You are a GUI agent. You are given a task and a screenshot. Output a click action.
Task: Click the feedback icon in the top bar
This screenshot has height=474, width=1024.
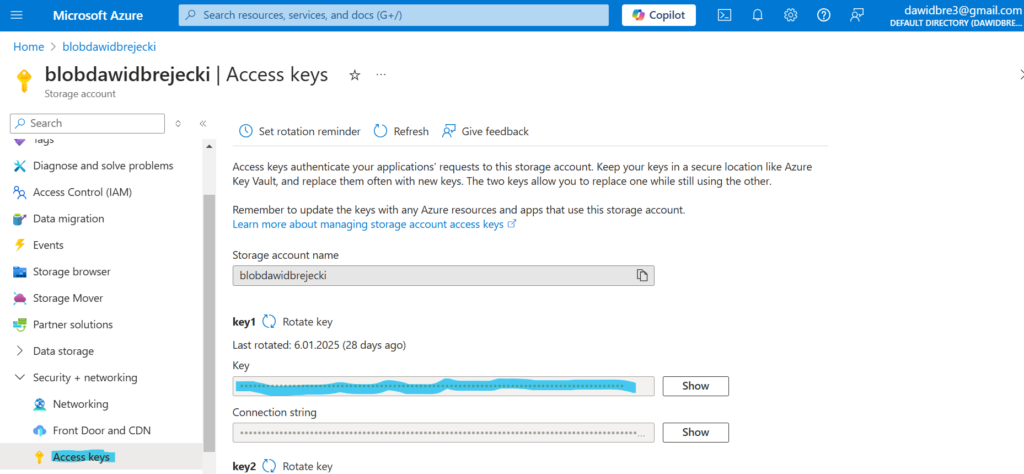coord(856,15)
